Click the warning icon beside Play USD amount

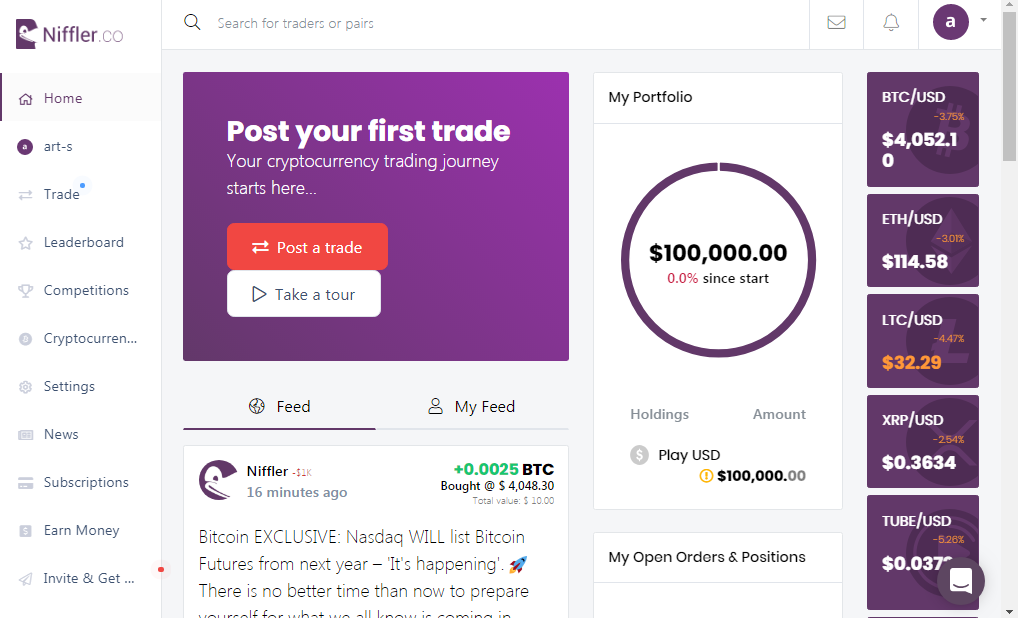[706, 476]
